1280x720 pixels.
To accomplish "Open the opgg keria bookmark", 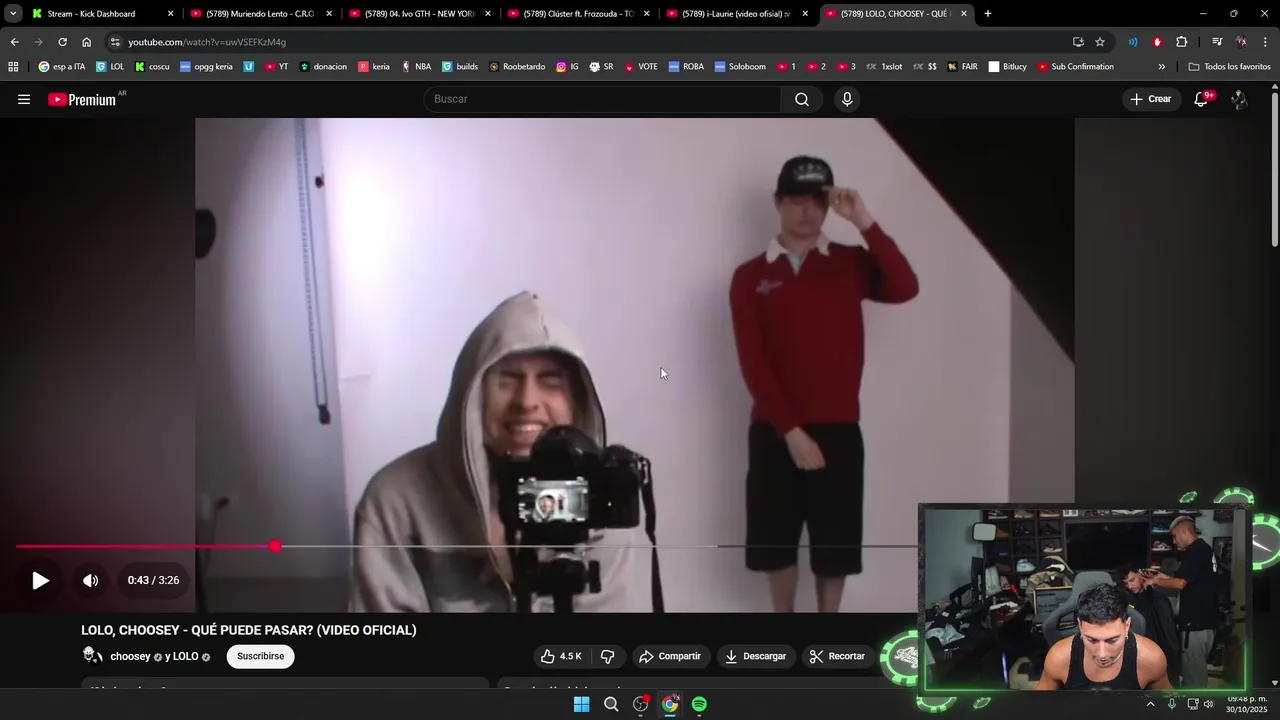I will click(206, 67).
